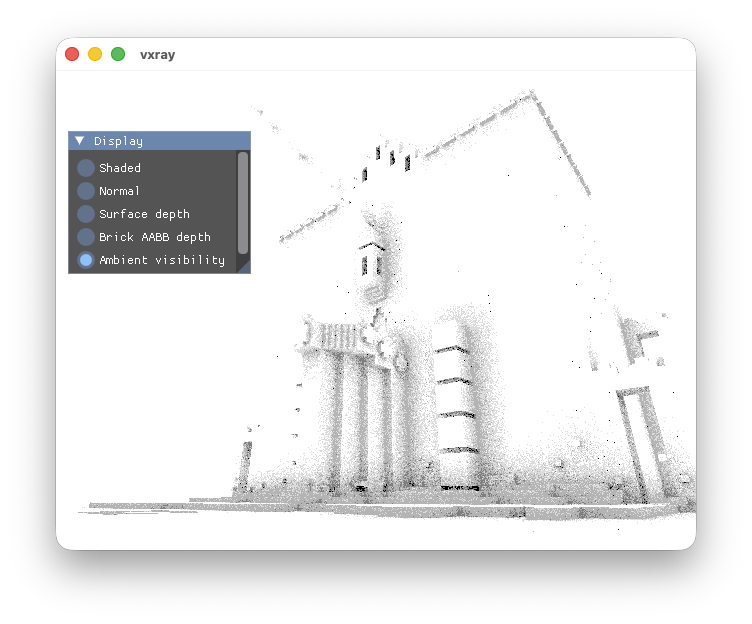
Task: Close the vxray window
Action: point(72,54)
